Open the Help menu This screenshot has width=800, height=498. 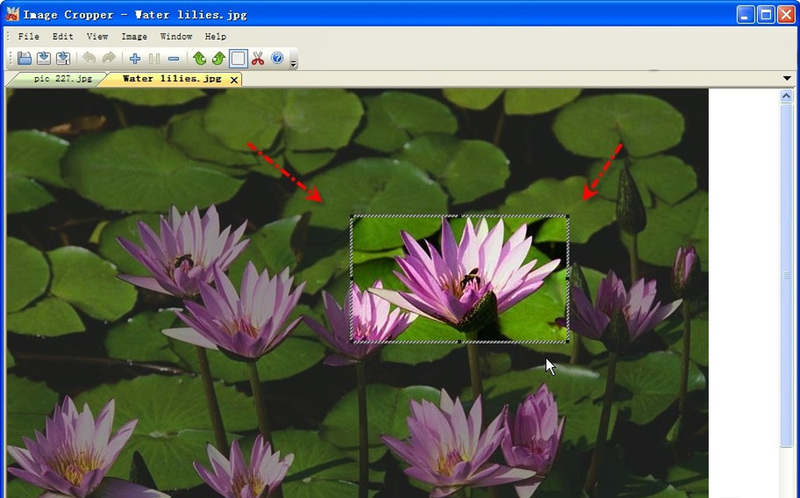pos(215,37)
